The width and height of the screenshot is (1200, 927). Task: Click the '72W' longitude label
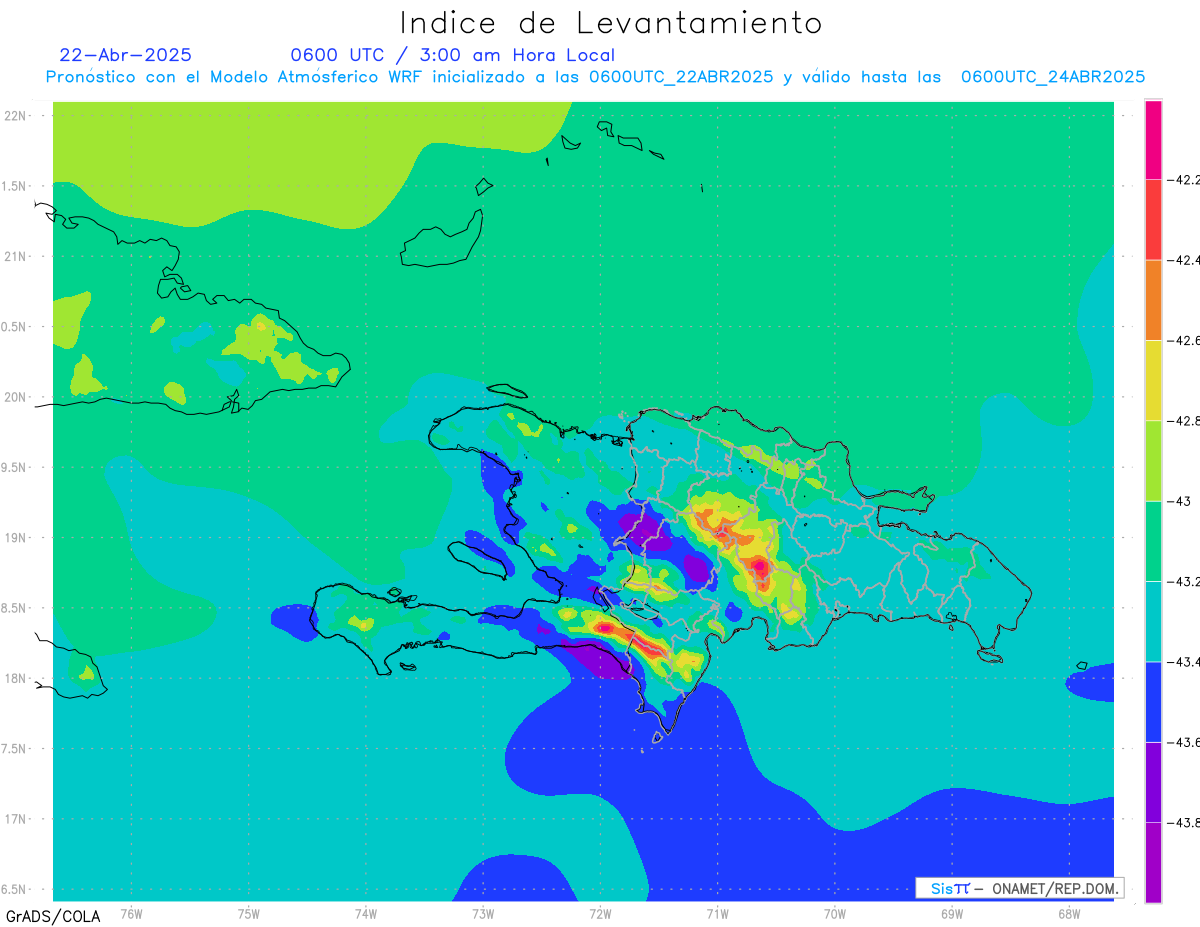[x=600, y=913]
